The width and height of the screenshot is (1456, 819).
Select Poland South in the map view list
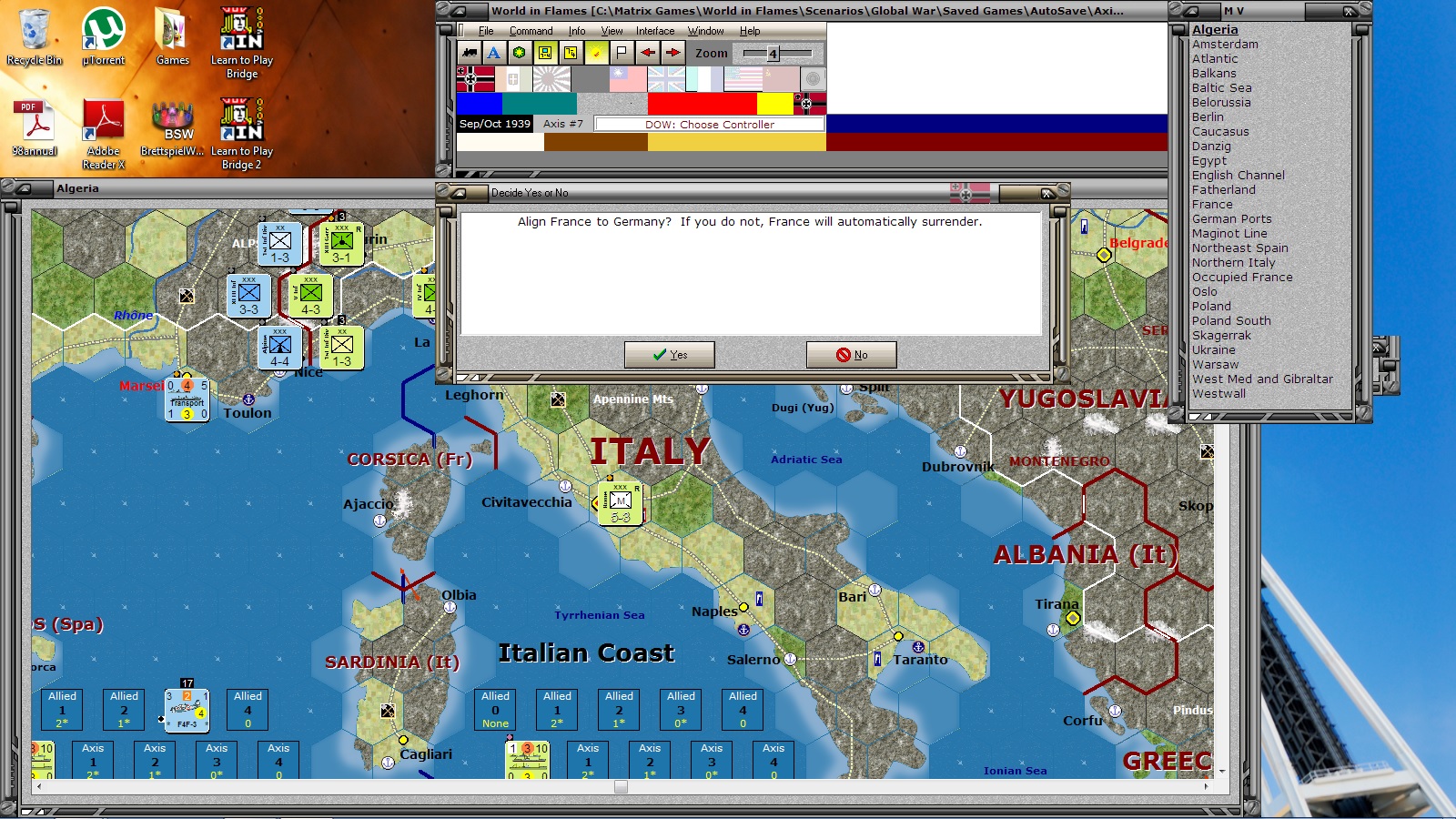tap(1231, 320)
